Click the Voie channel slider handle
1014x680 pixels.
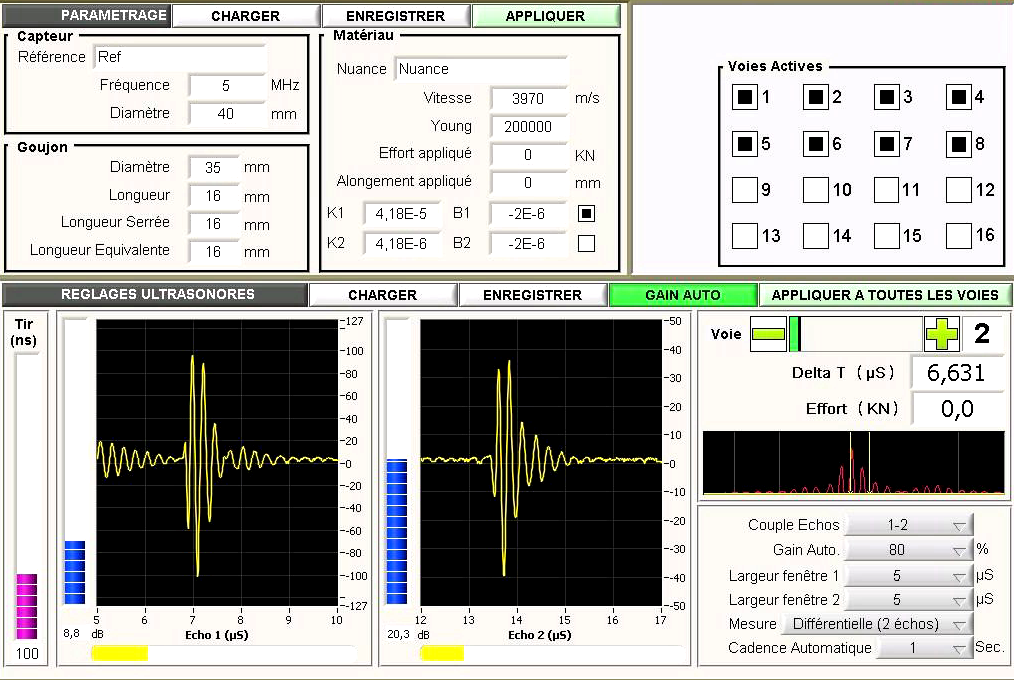pyautogui.click(x=795, y=334)
